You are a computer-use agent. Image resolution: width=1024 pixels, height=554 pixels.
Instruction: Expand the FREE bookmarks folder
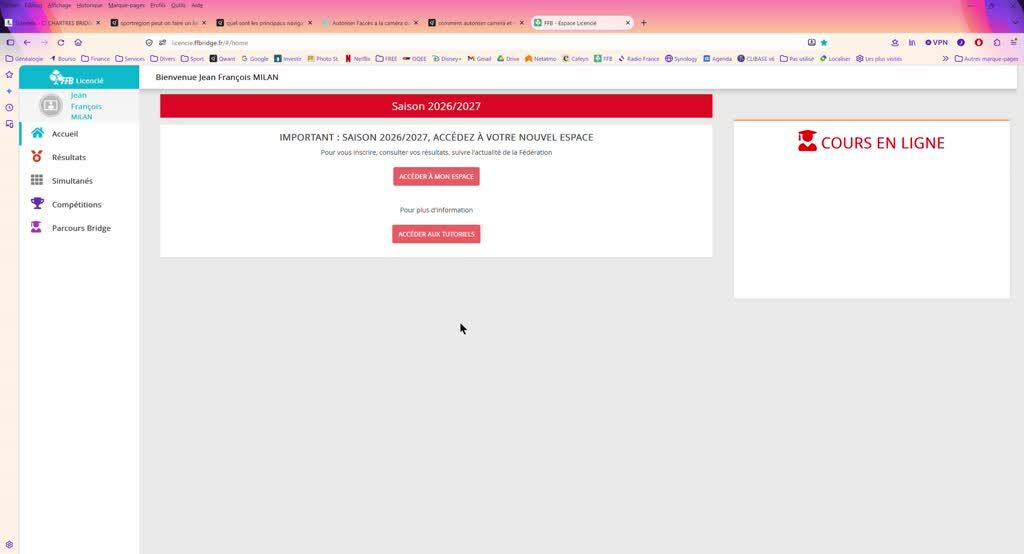(387, 59)
